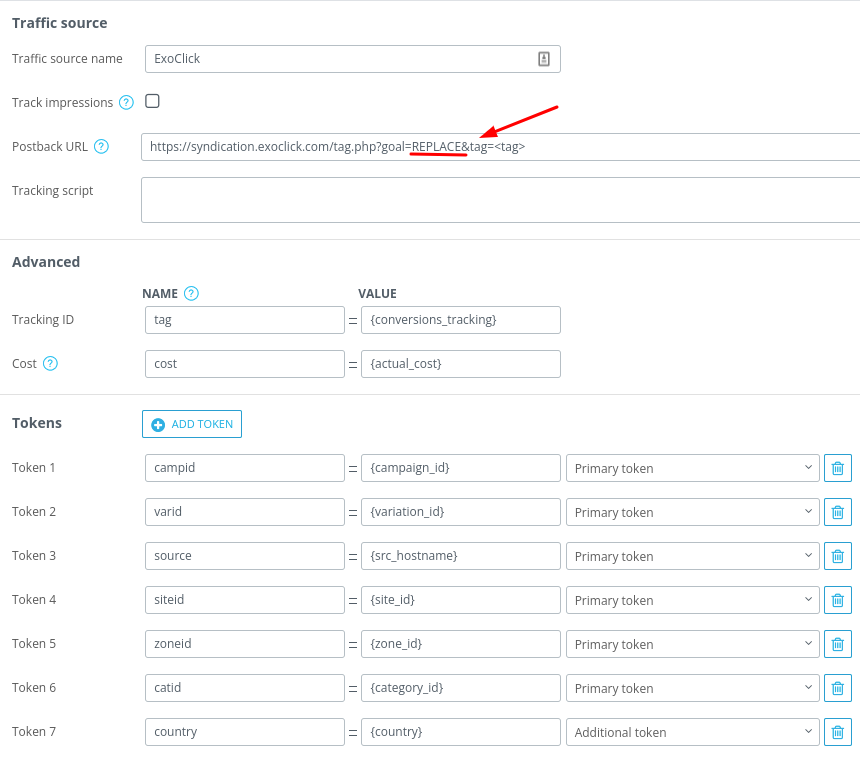The image size is (860, 758).
Task: Click the trash icon for Token 5
Action: 837,644
